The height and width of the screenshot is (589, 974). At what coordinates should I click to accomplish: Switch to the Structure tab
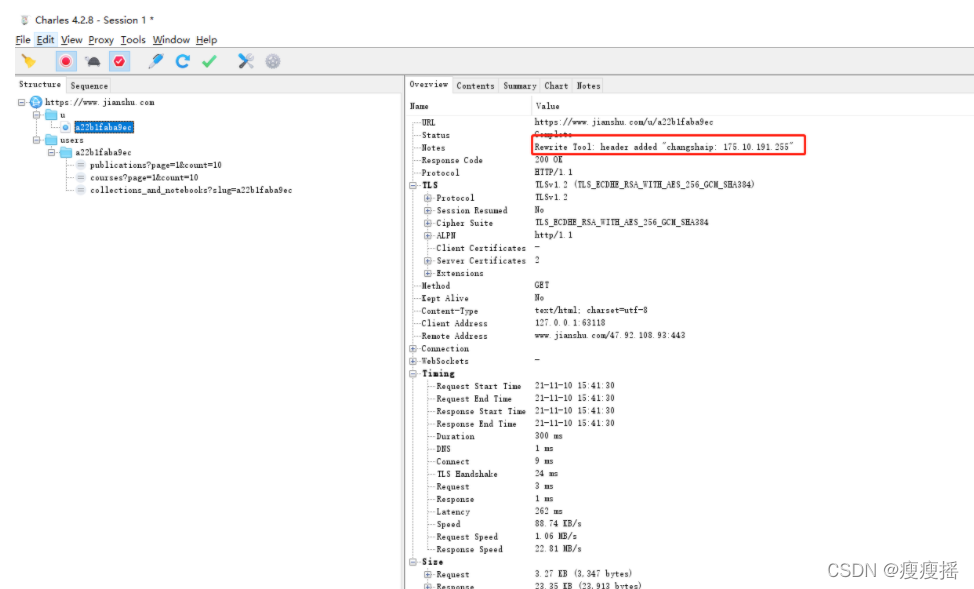[40, 84]
